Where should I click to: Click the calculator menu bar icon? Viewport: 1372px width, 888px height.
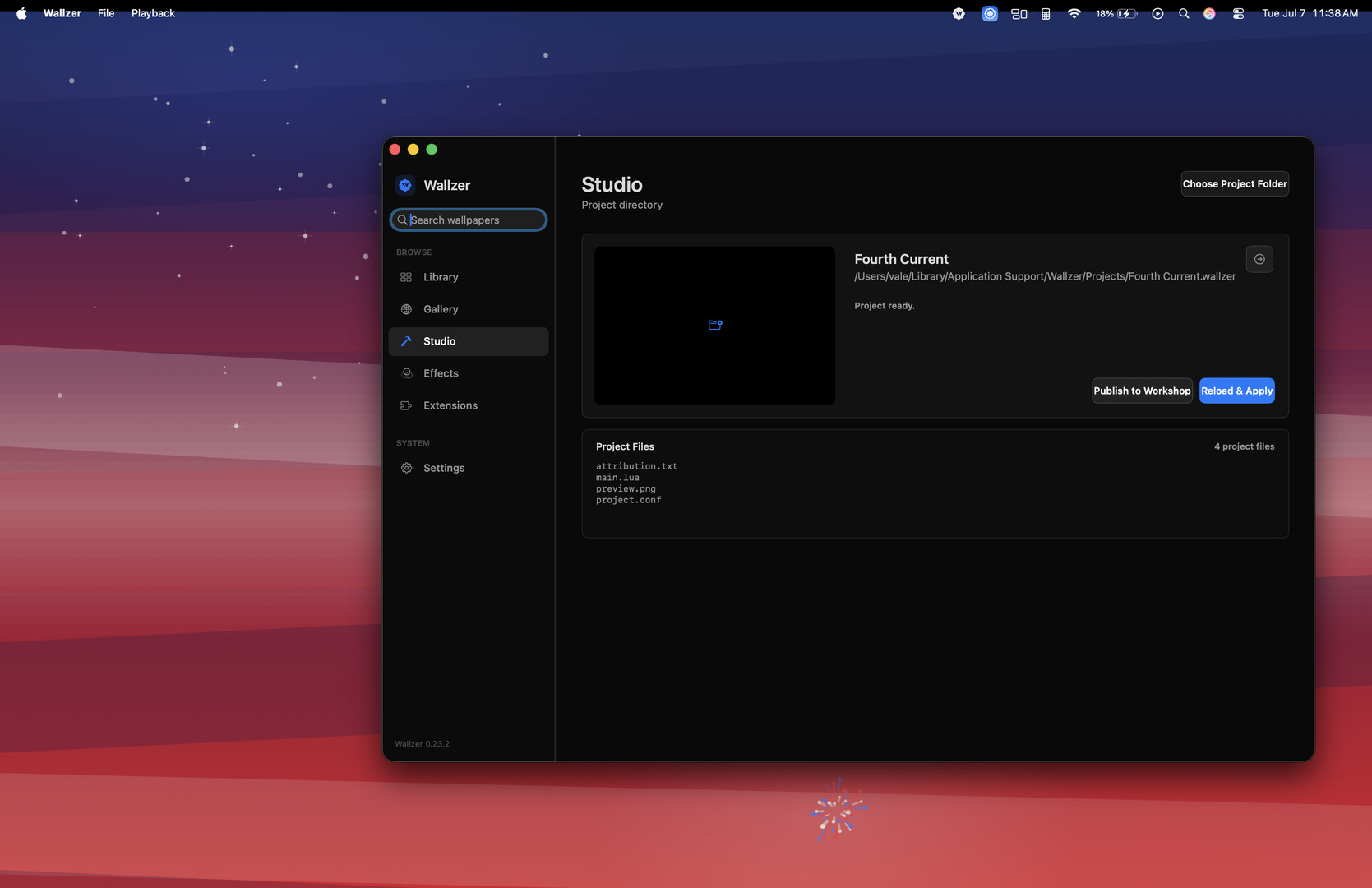(x=1046, y=13)
